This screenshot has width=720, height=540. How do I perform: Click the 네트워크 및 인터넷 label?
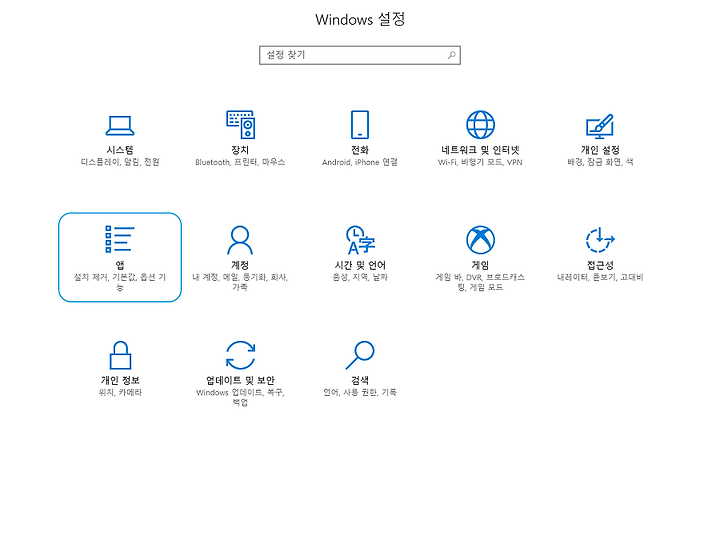coord(480,150)
